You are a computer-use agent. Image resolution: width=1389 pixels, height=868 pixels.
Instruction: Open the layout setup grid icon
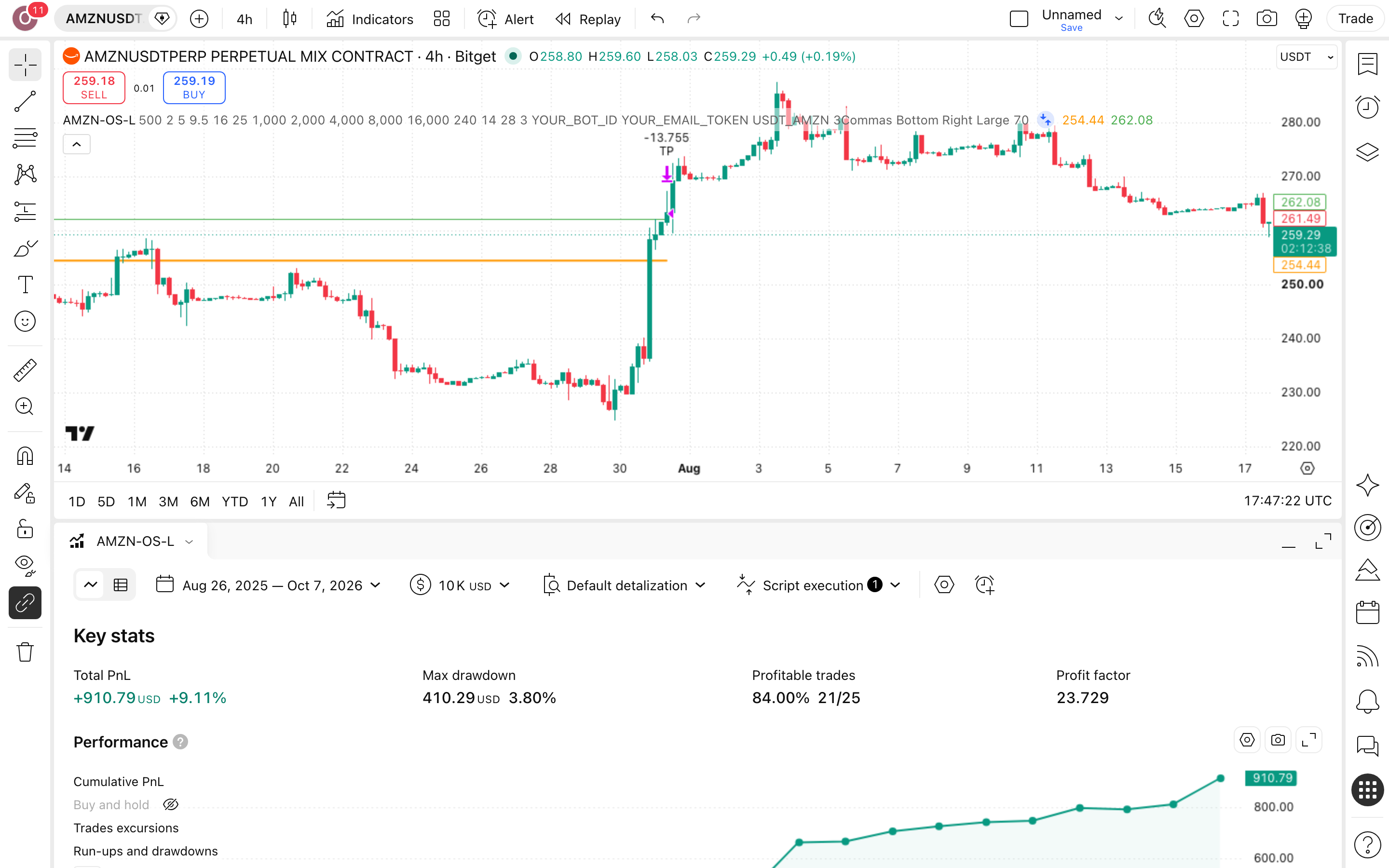tap(441, 19)
